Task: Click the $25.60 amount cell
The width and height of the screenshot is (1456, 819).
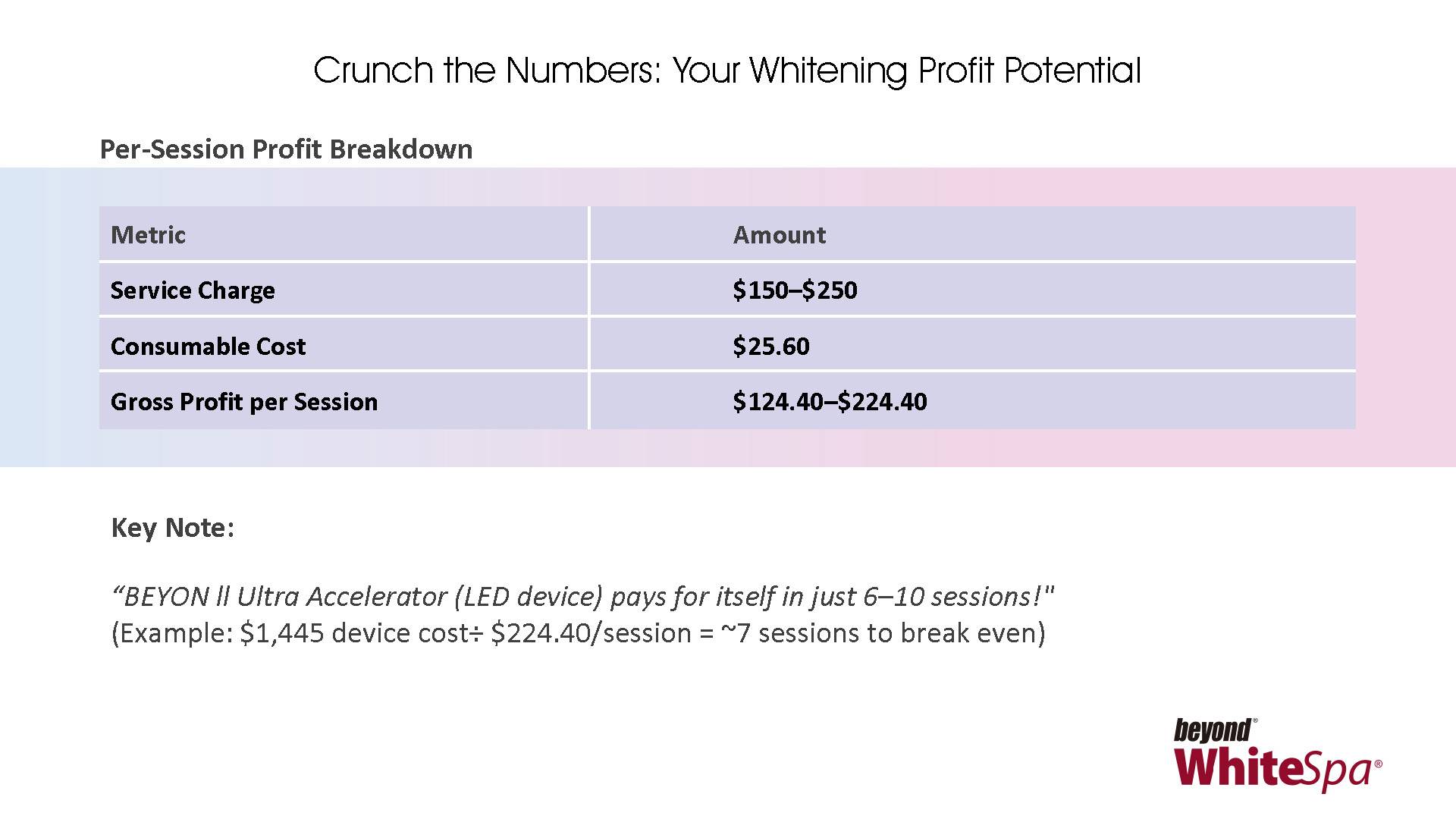Action: [770, 347]
